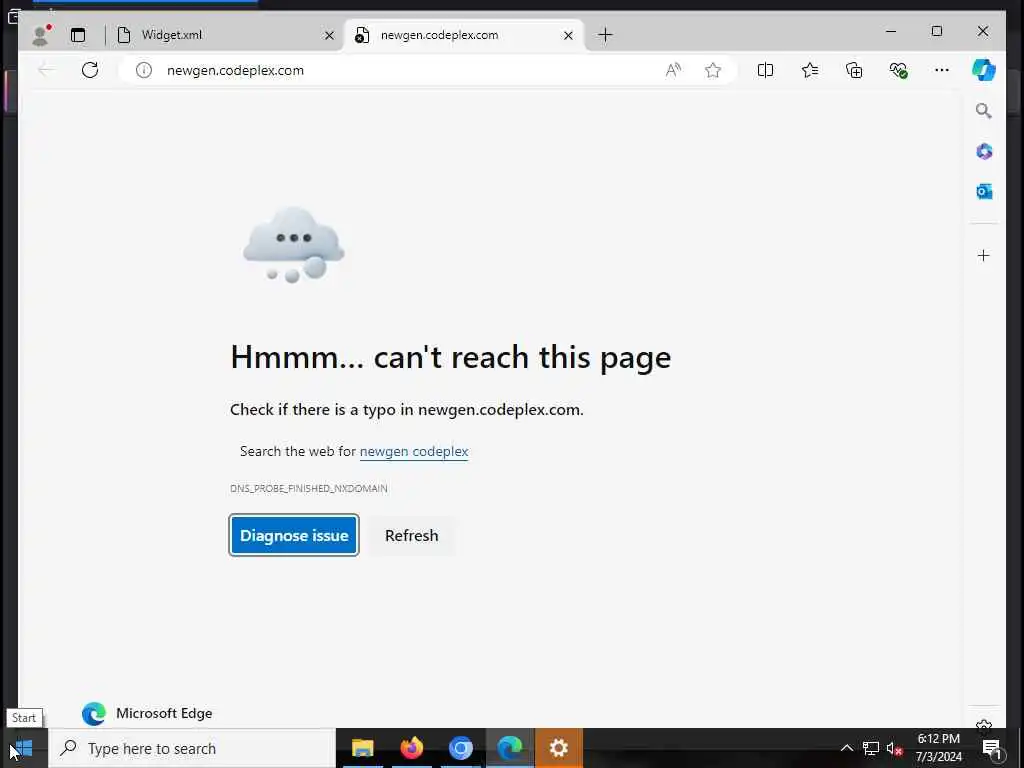The width and height of the screenshot is (1024, 768).
Task: Open network status tray icon
Action: (871, 748)
